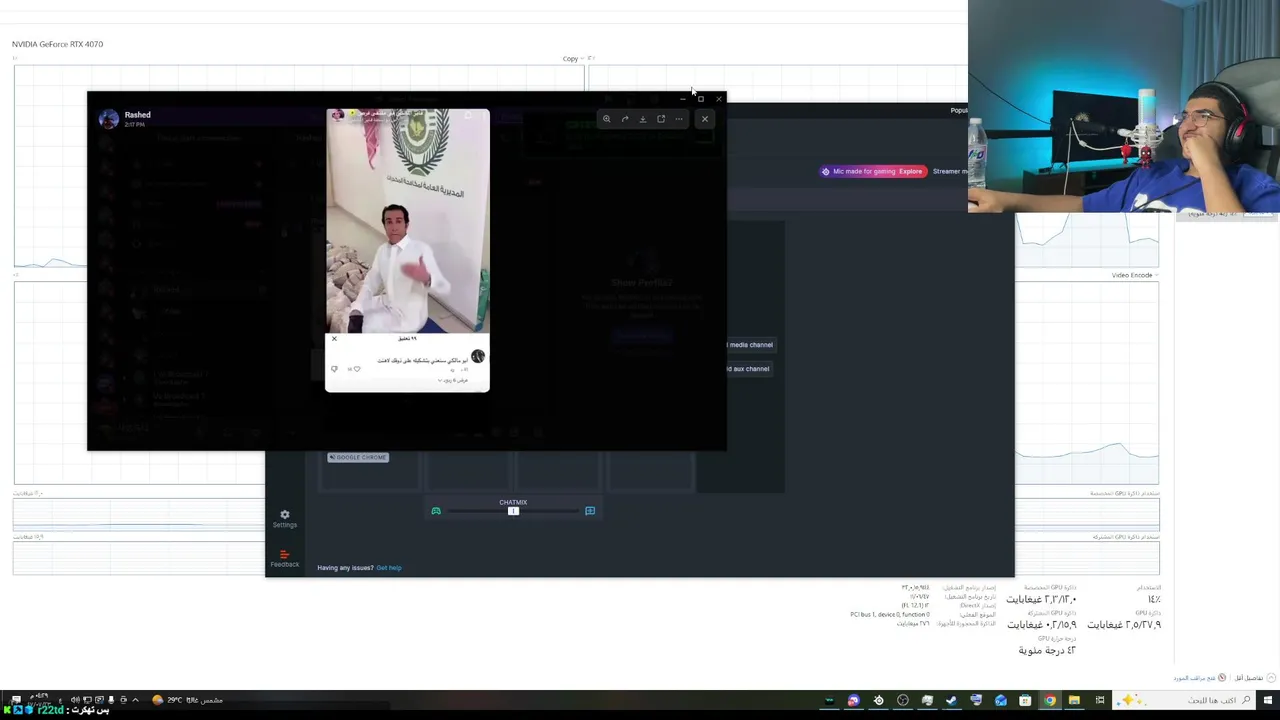Click the Rashed username
This screenshot has height=720, width=1280.
pyautogui.click(x=138, y=115)
